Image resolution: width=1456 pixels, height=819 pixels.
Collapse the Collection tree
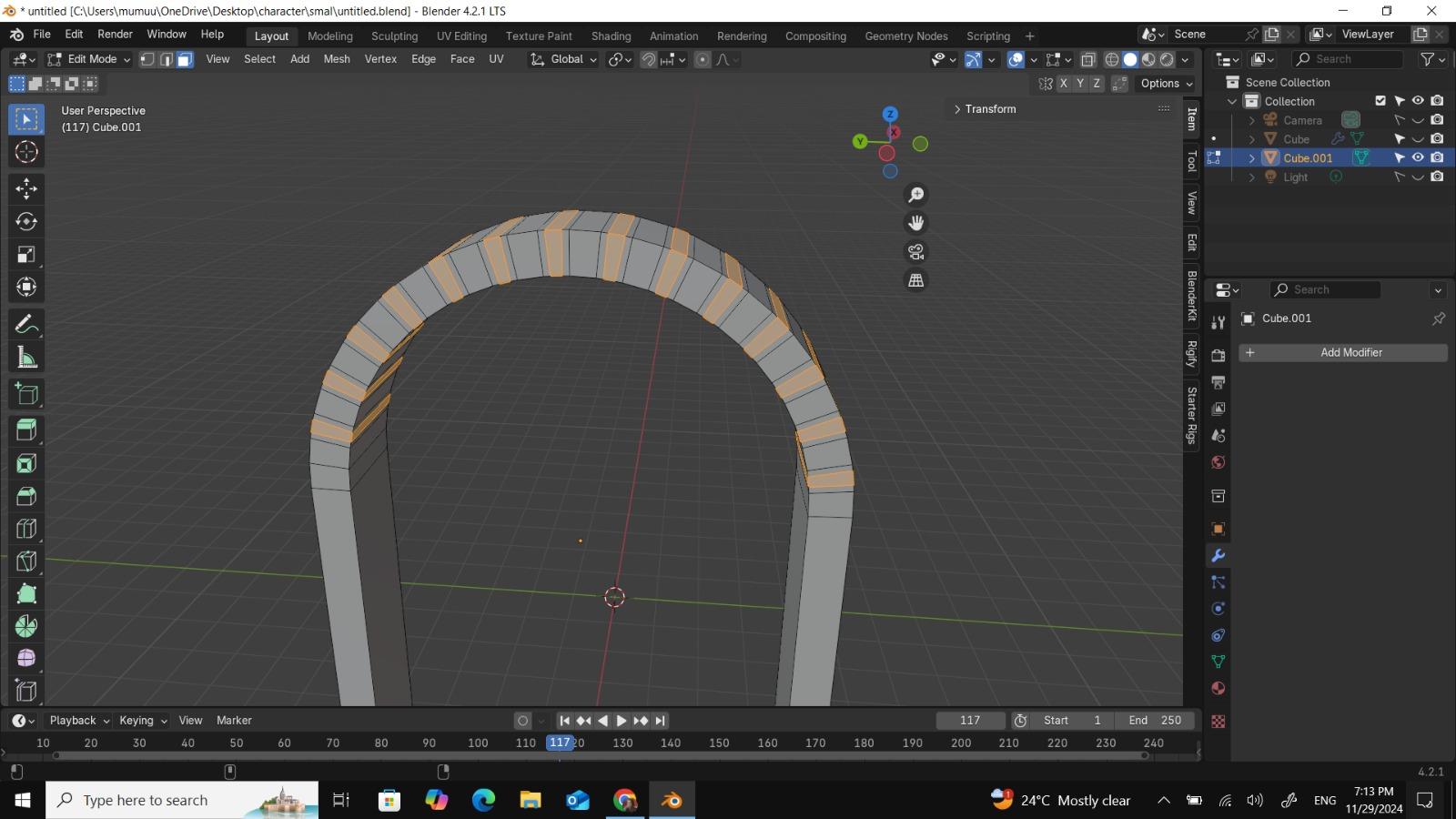[x=1232, y=101]
